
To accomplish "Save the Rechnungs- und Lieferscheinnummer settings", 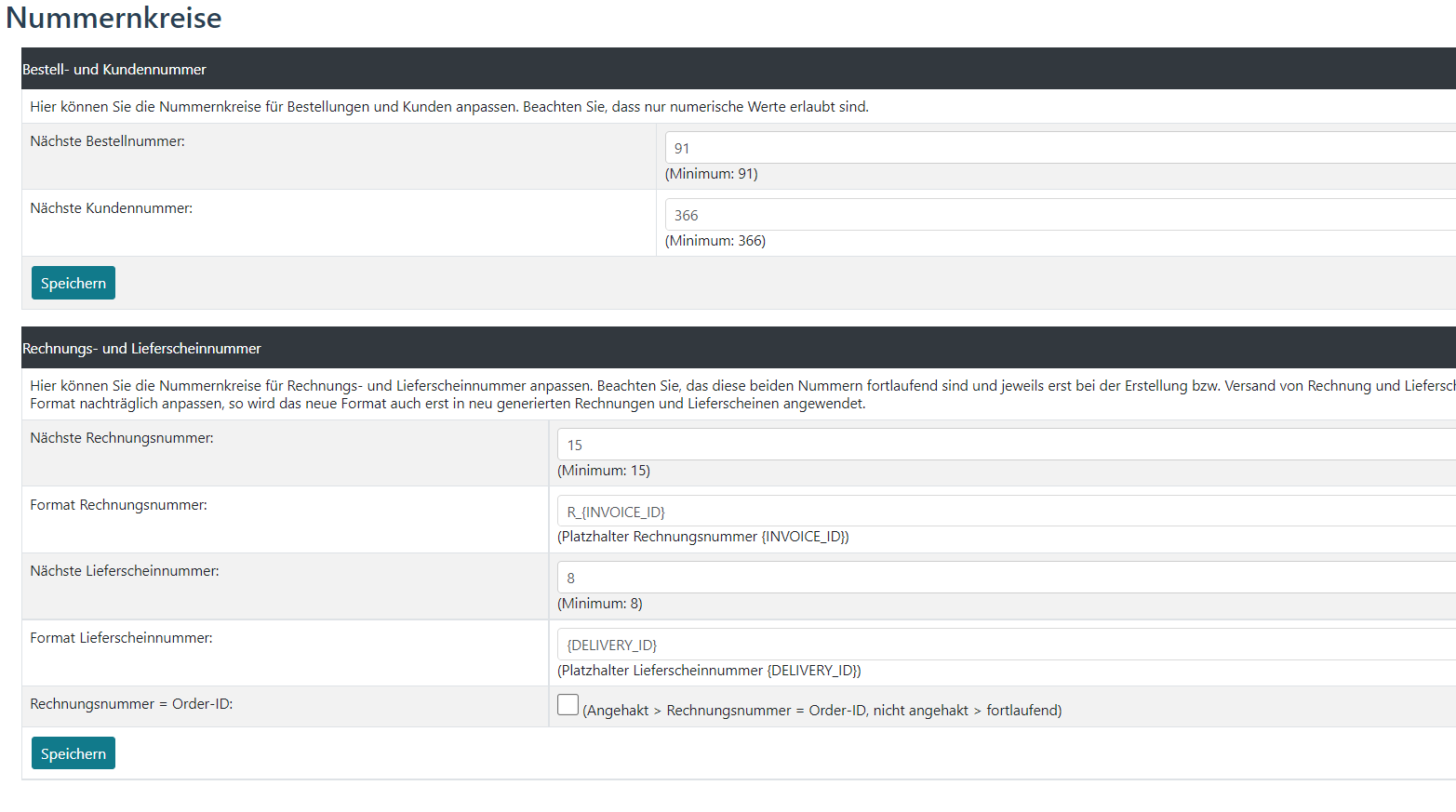I will click(73, 753).
